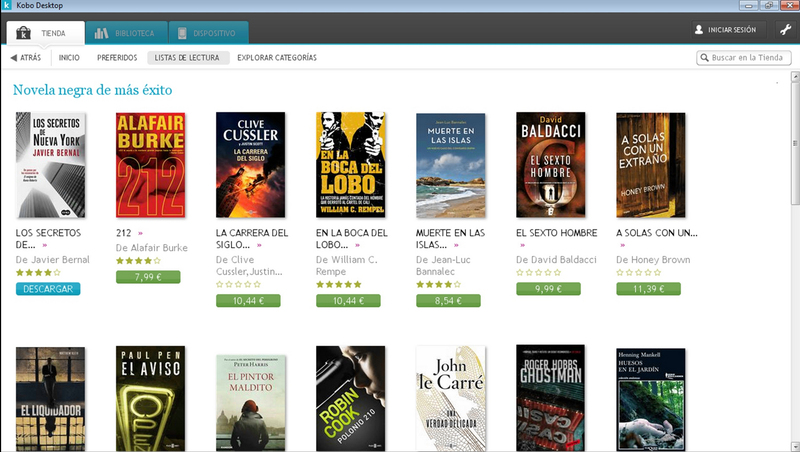Click Iniciar Sesión button
800x452 pixels.
(x=729, y=30)
